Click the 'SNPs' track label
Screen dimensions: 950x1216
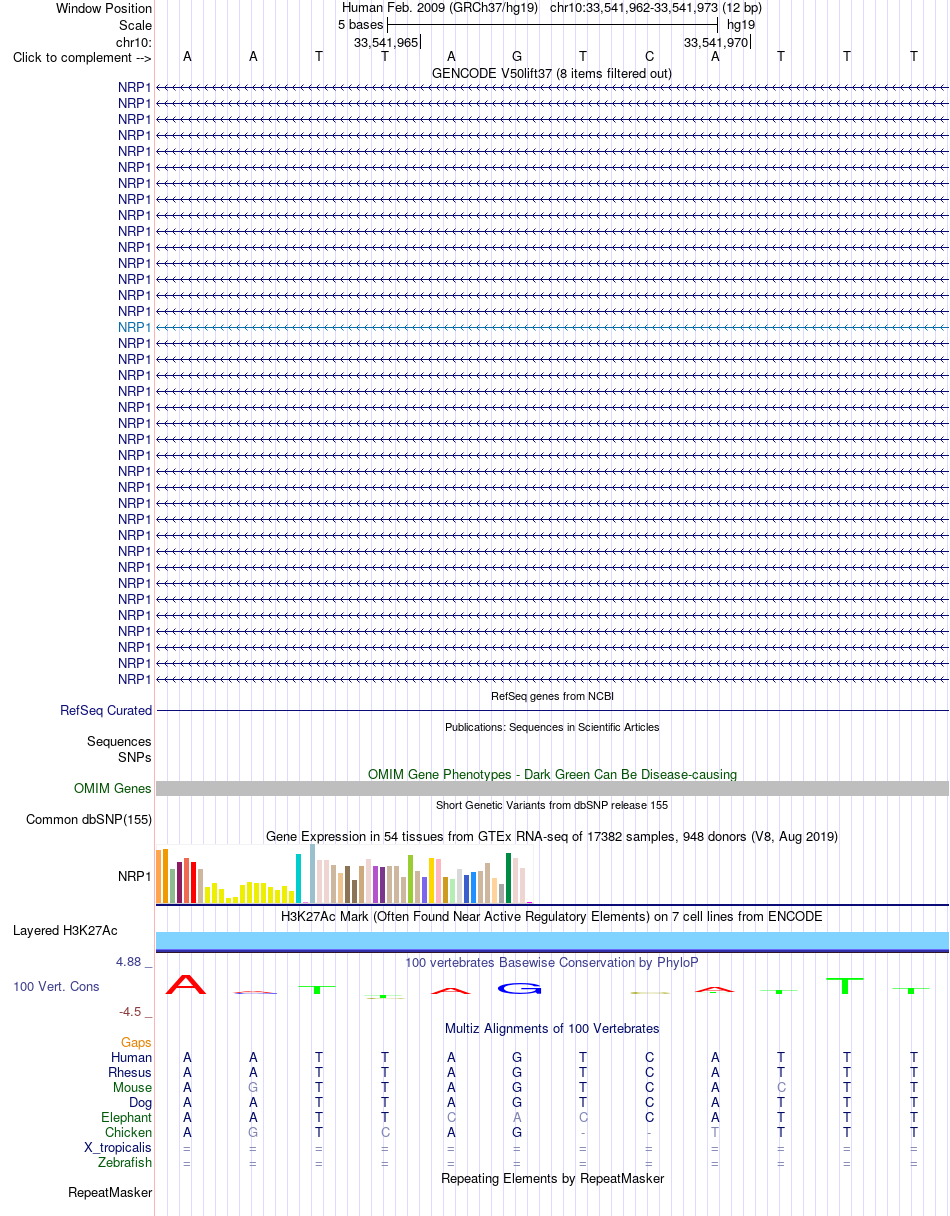point(135,757)
